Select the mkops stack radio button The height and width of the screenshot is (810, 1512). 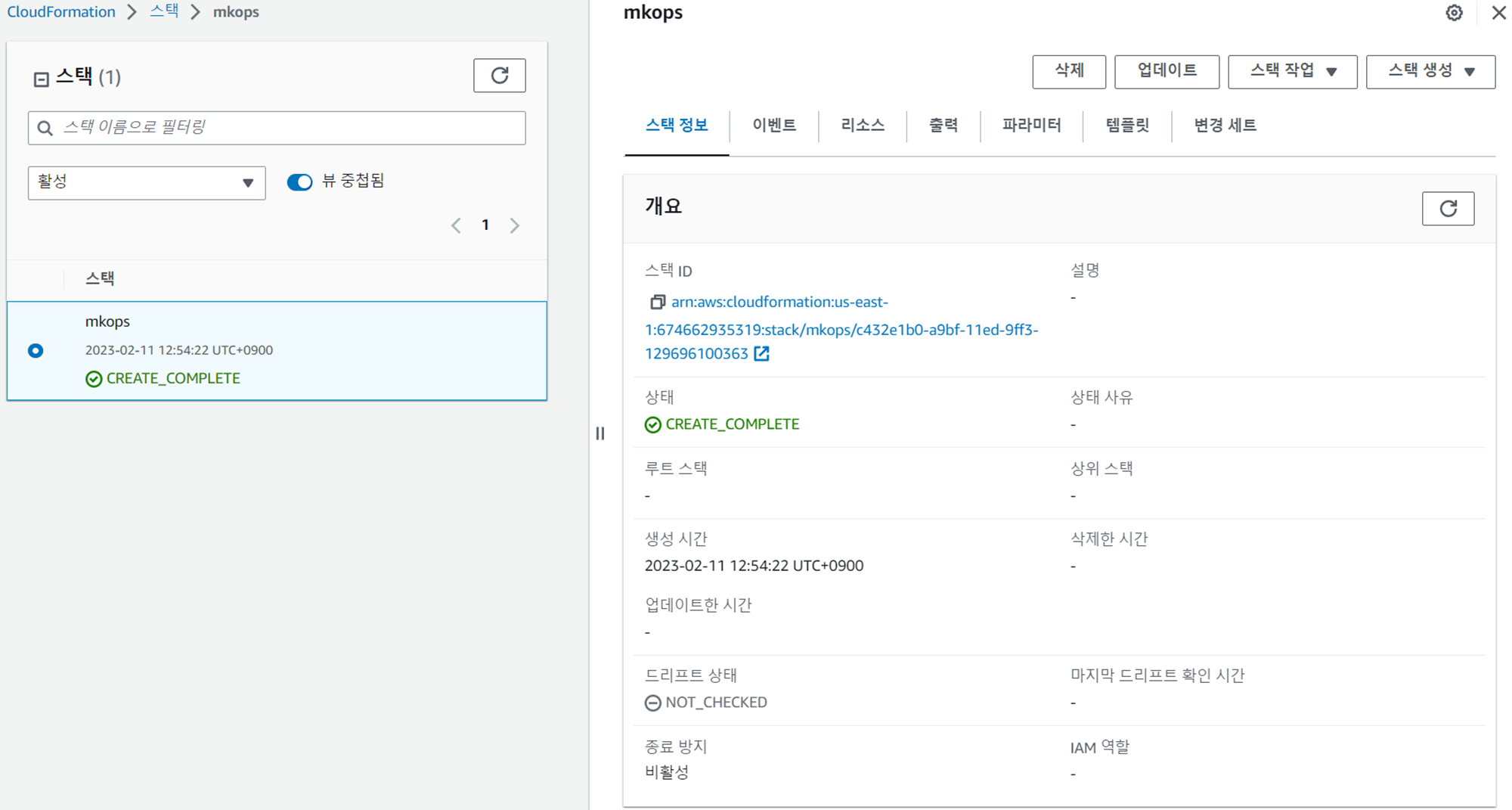tap(36, 351)
